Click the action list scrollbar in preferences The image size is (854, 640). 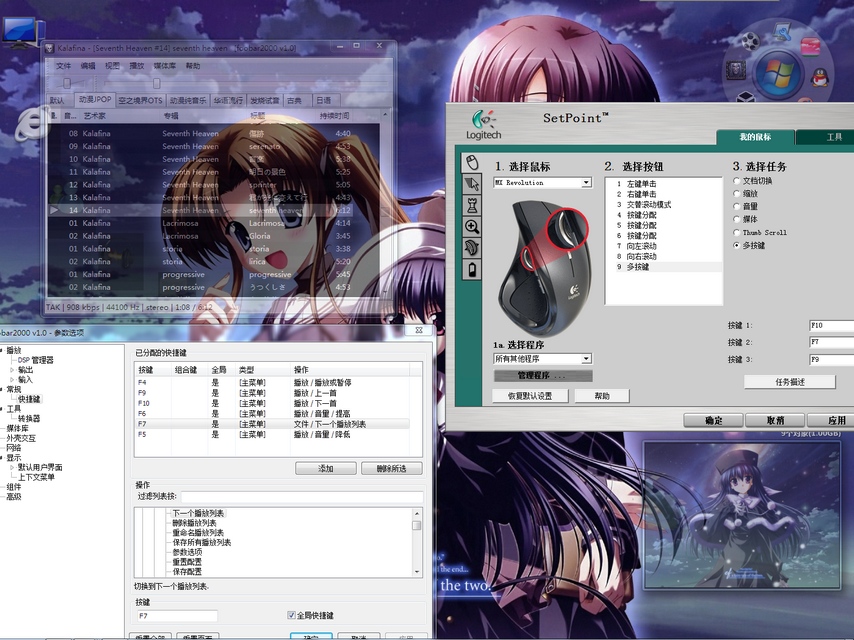417,543
